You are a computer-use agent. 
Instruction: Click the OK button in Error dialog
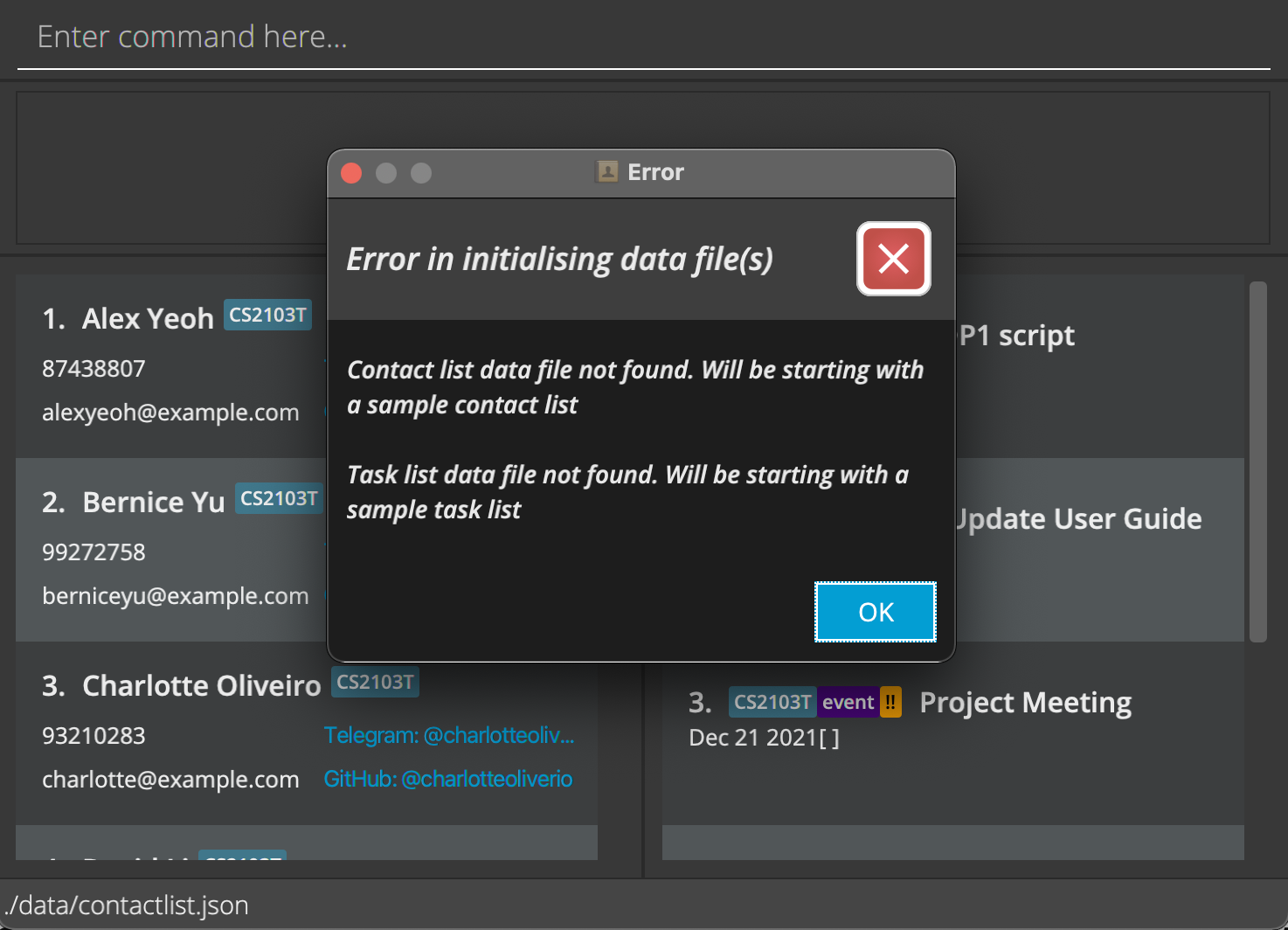[x=876, y=612]
